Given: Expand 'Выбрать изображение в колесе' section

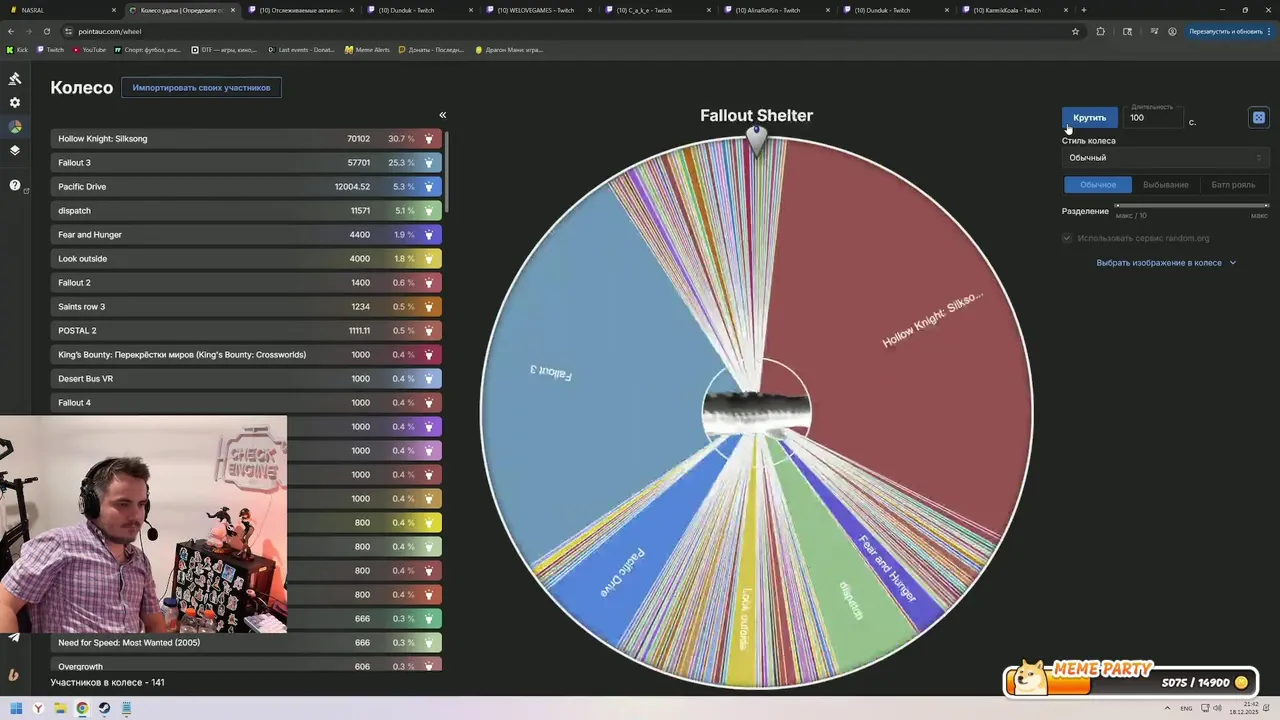Looking at the screenshot, I should pos(1166,263).
